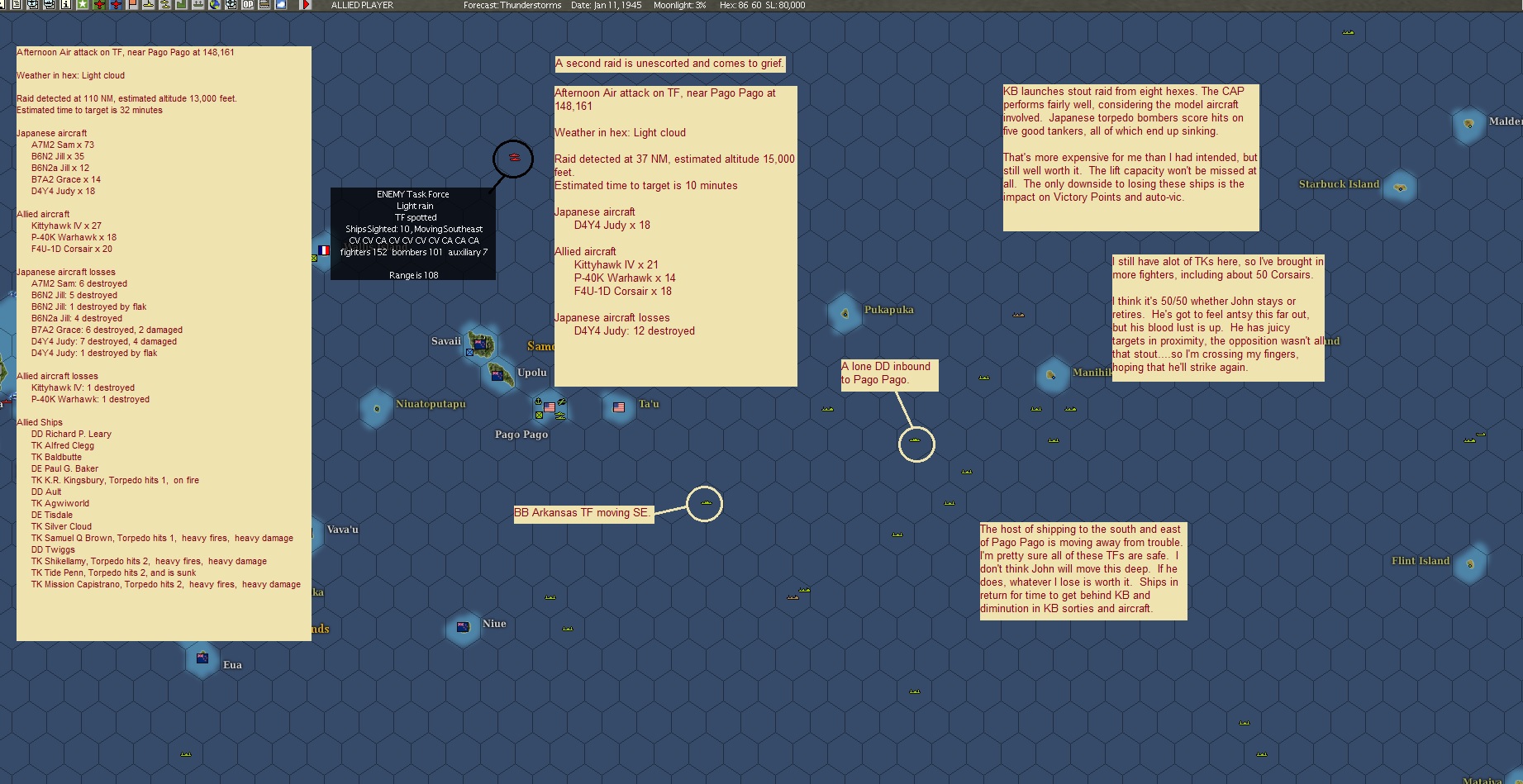Click the globe toolbar icon
The width and height of the screenshot is (1523, 784).
click(215, 5)
